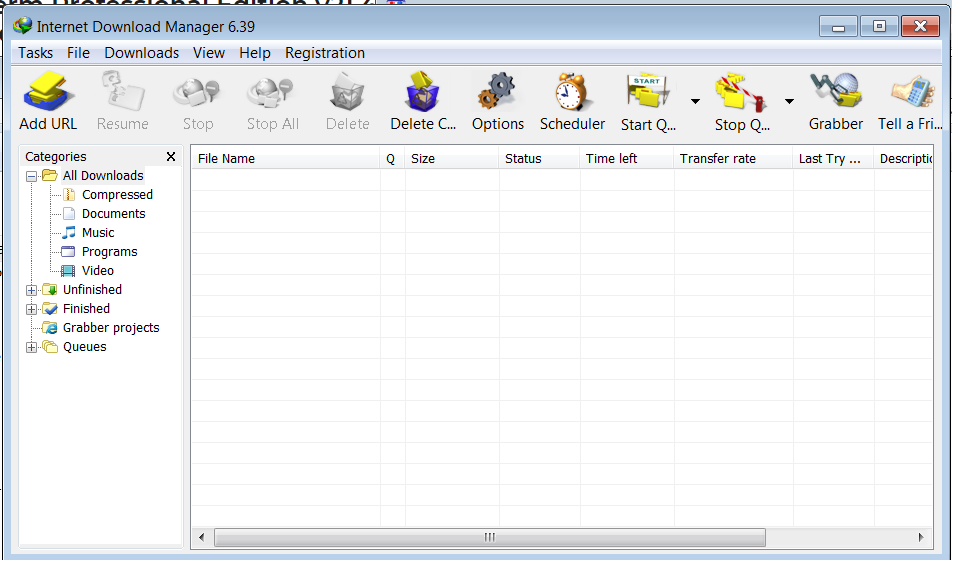Viewport: 957px width, 567px height.
Task: Expand the Queues tree node
Action: click(x=32, y=347)
